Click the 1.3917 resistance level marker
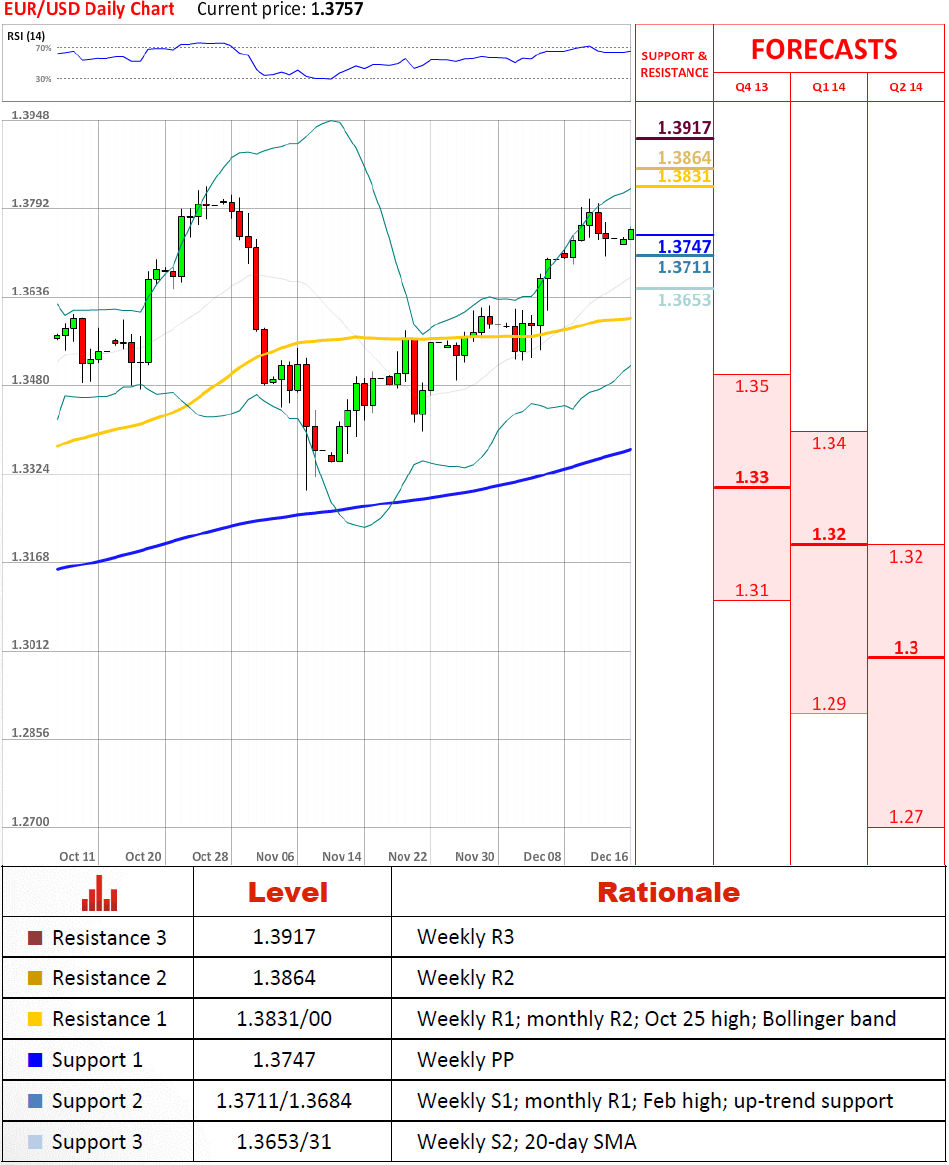The height and width of the screenshot is (1165, 949). pyautogui.click(x=684, y=128)
